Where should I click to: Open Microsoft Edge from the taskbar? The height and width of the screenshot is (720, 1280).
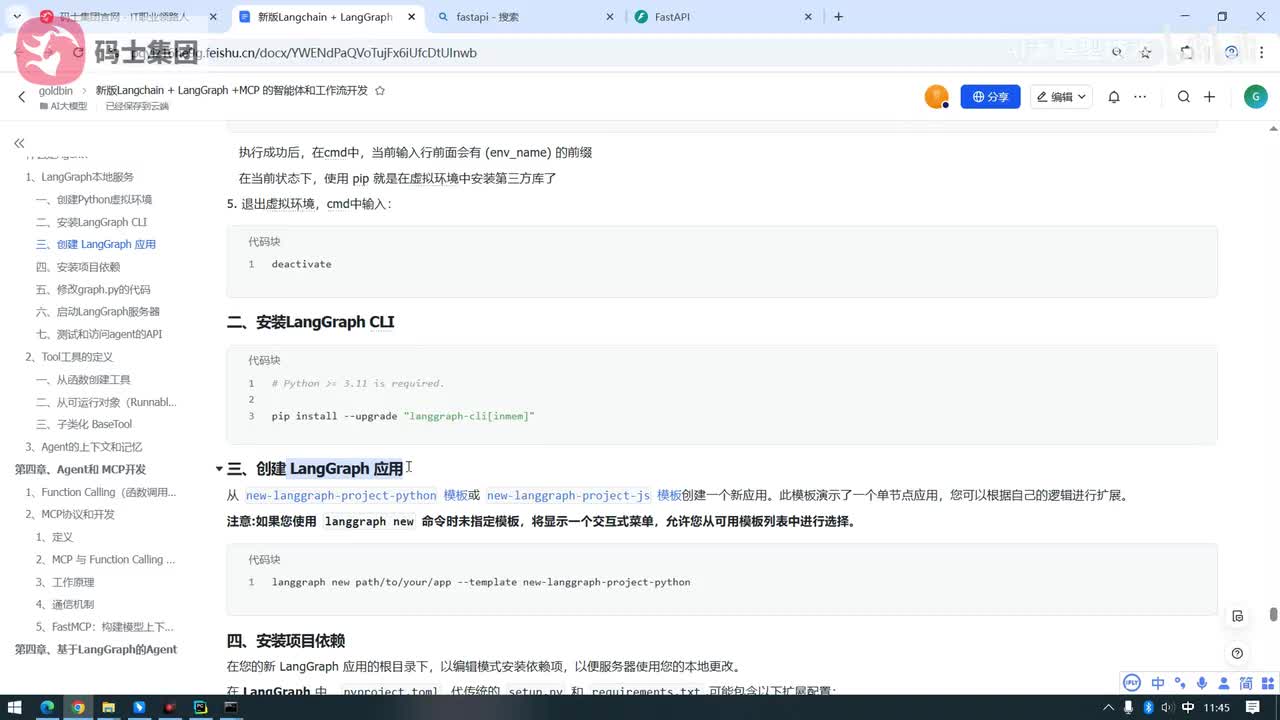click(x=47, y=707)
